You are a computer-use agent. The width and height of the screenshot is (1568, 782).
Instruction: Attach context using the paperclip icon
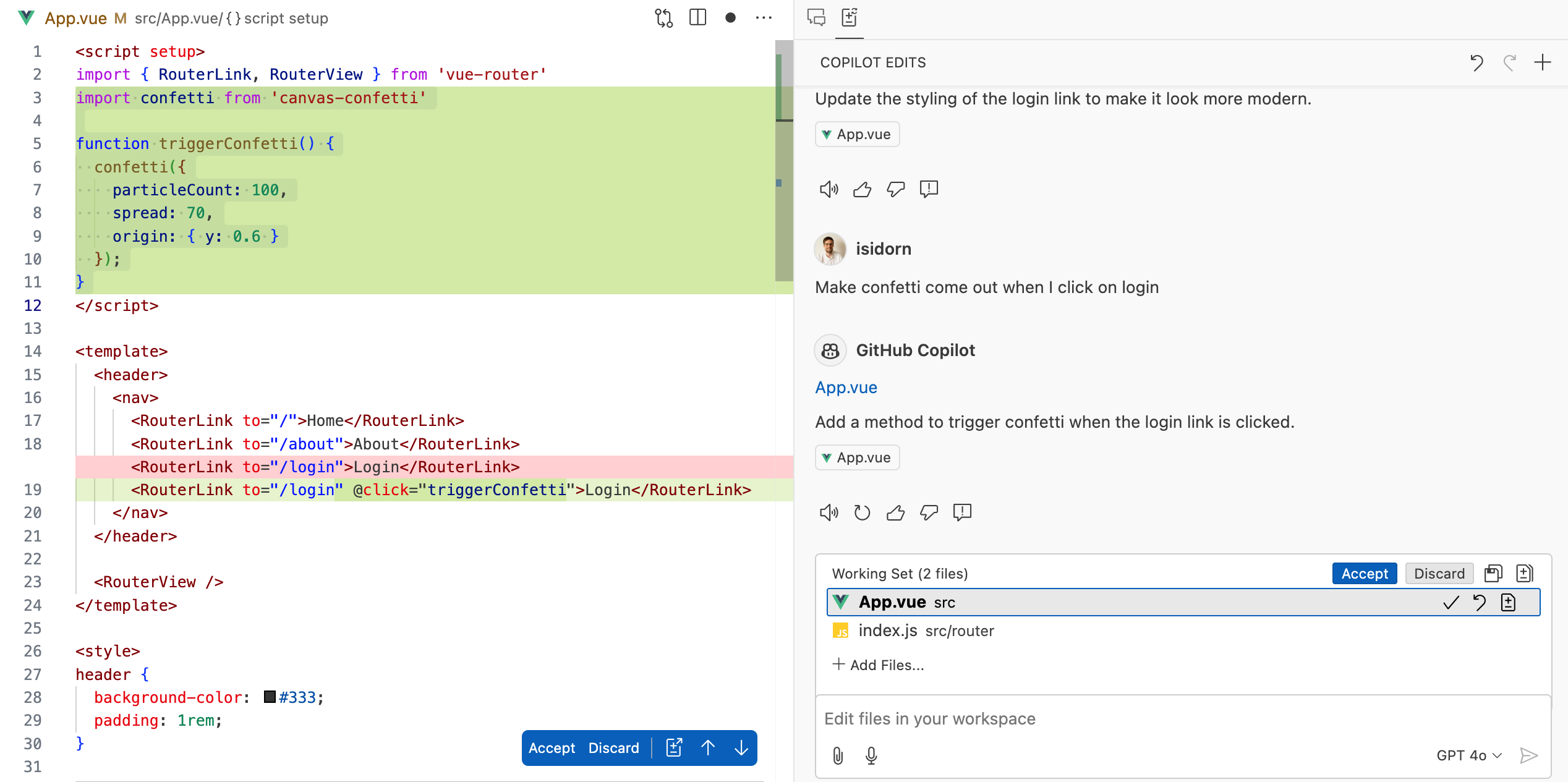coord(838,755)
